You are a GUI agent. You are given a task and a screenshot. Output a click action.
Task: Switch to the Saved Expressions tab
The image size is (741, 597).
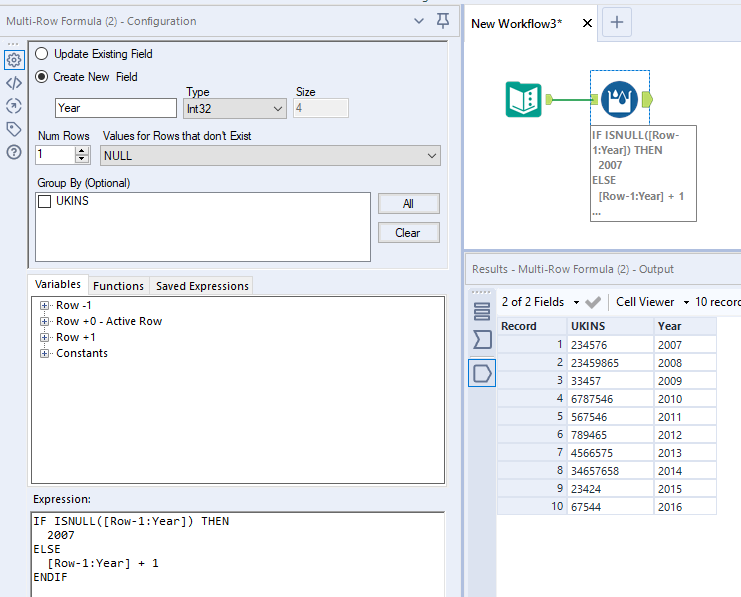(202, 286)
